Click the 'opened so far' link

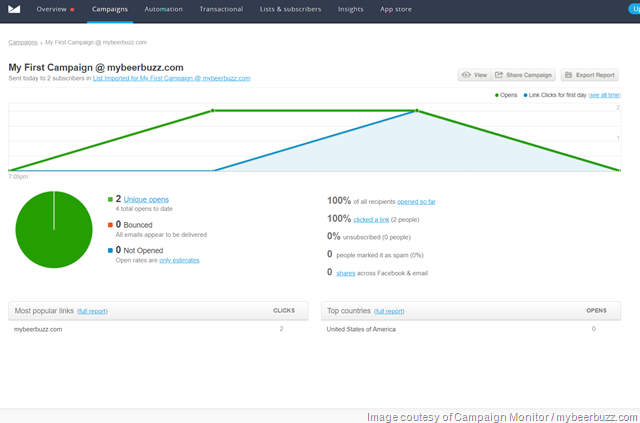416,202
